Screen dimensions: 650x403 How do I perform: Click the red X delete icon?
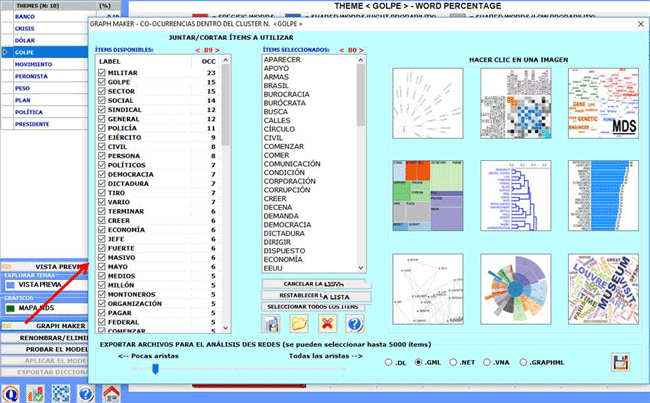pyautogui.click(x=327, y=324)
